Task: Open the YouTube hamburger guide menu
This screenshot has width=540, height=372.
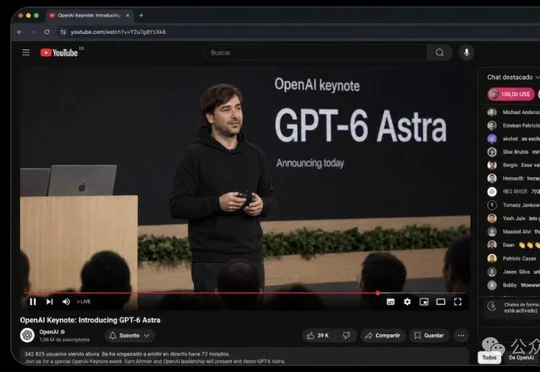Action: point(26,52)
